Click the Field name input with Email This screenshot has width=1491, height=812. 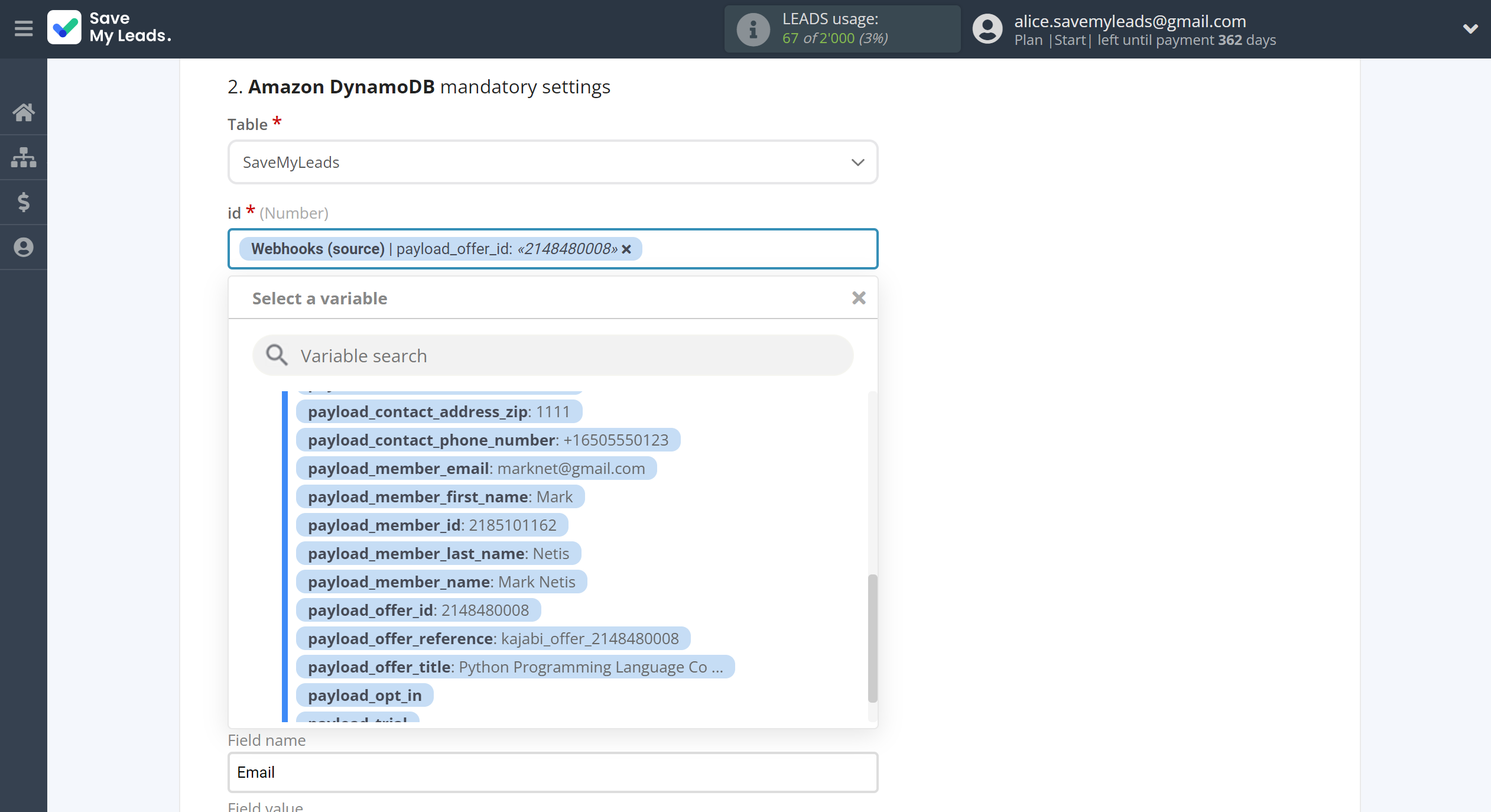coord(553,772)
